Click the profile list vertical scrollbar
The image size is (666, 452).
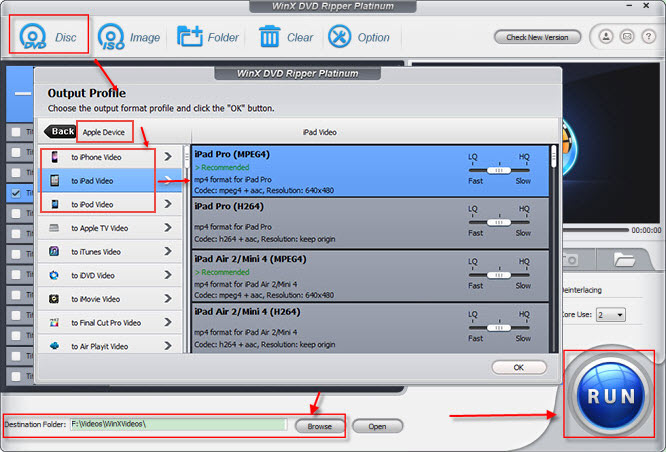coord(553,249)
